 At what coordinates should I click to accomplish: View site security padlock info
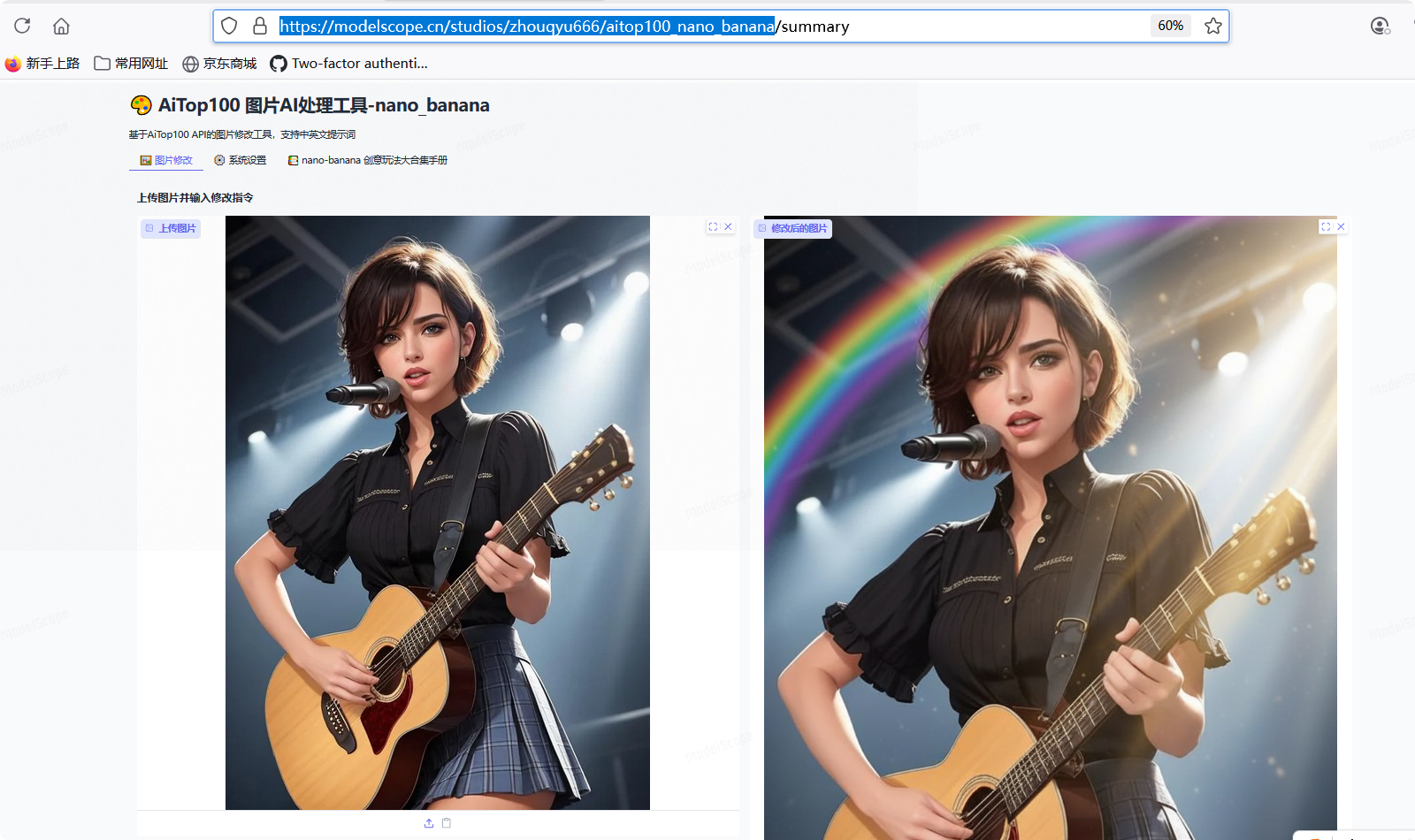click(x=260, y=26)
